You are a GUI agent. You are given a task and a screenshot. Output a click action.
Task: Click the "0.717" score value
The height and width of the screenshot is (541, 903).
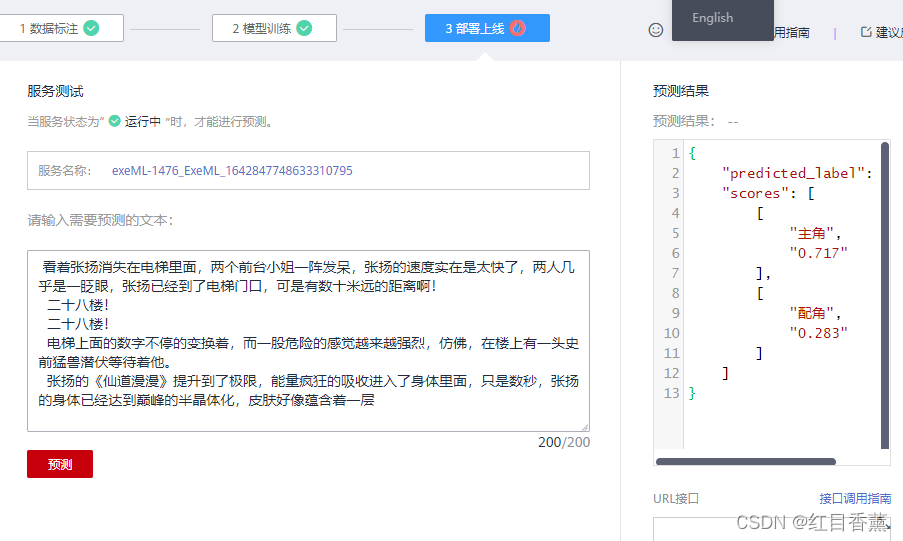(818, 253)
